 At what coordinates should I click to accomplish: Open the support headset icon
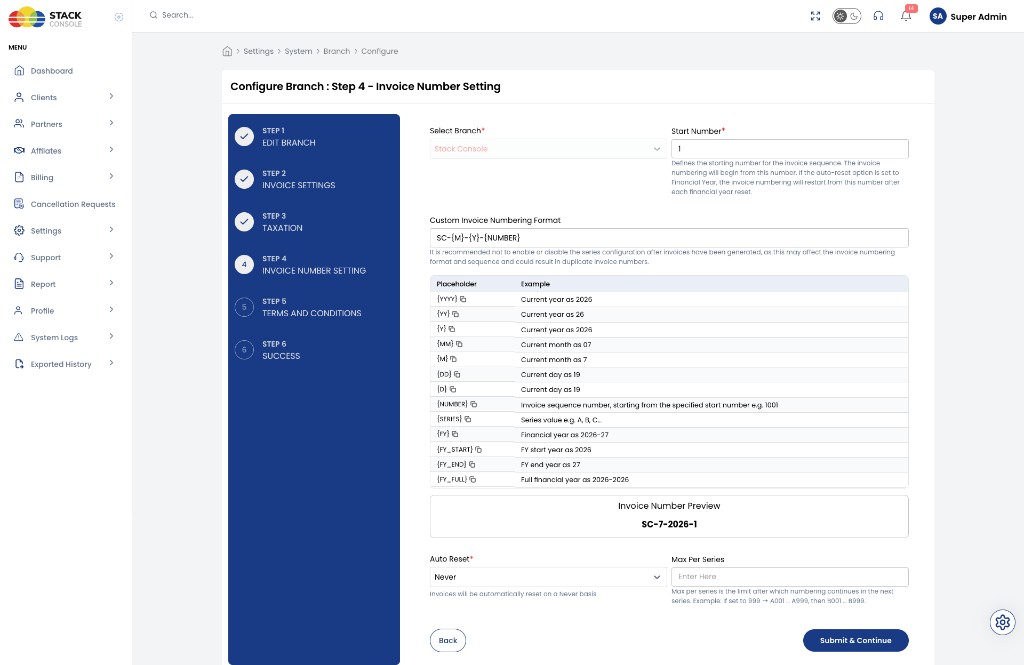pyautogui.click(x=878, y=16)
